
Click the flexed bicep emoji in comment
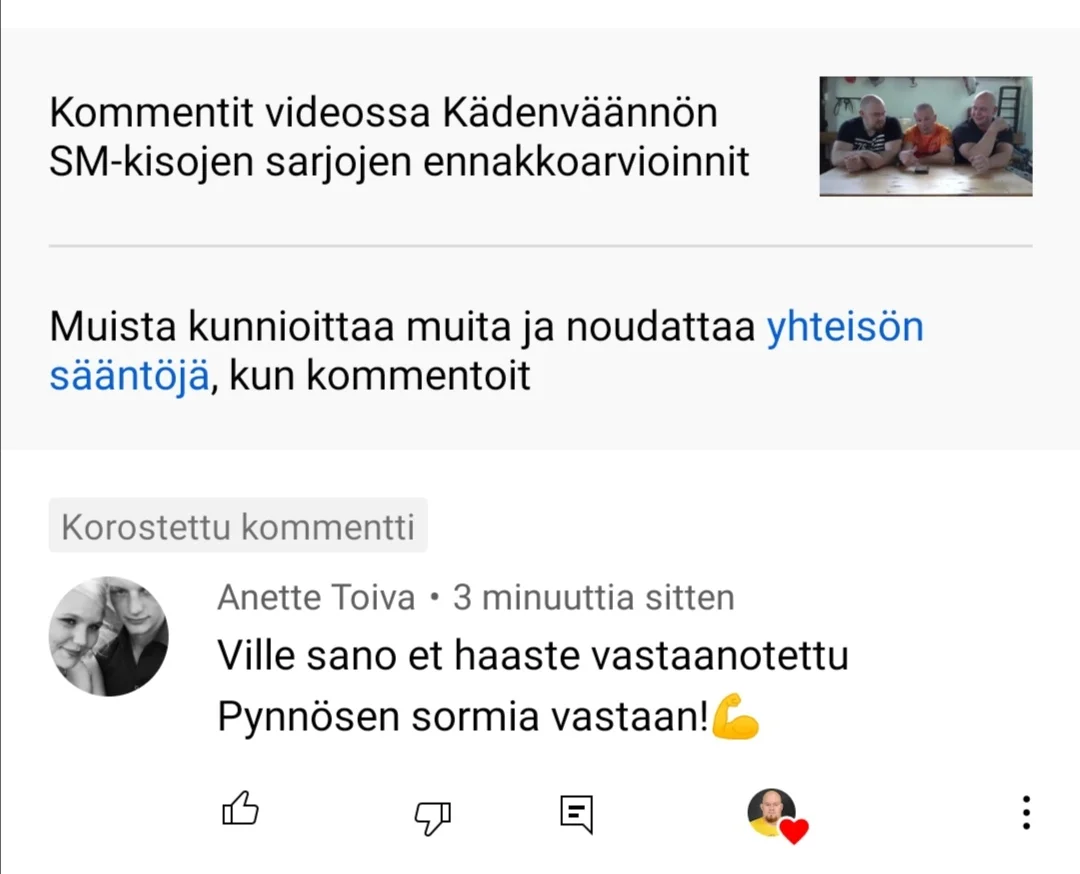point(735,716)
